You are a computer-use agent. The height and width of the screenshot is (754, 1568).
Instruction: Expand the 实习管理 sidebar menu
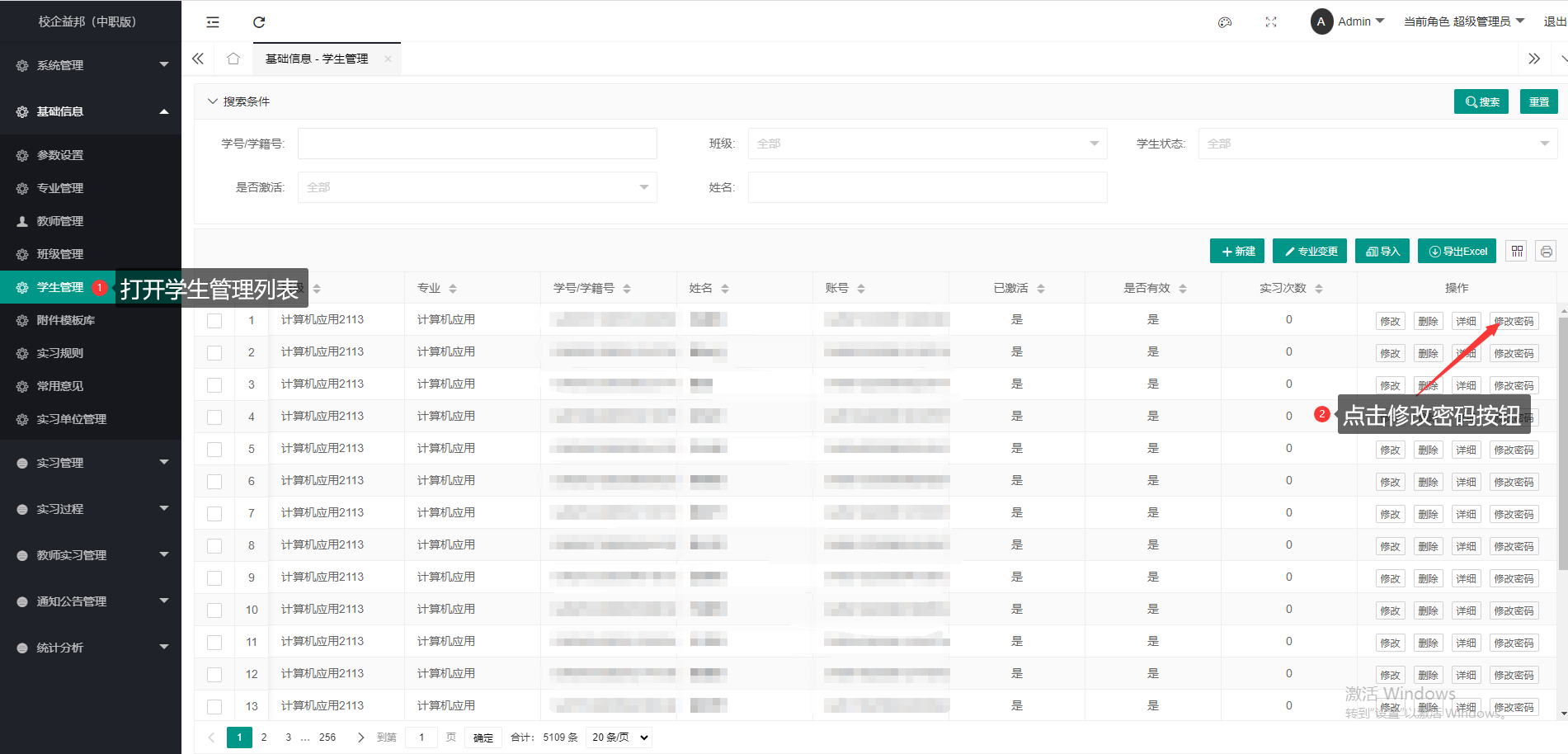point(91,463)
